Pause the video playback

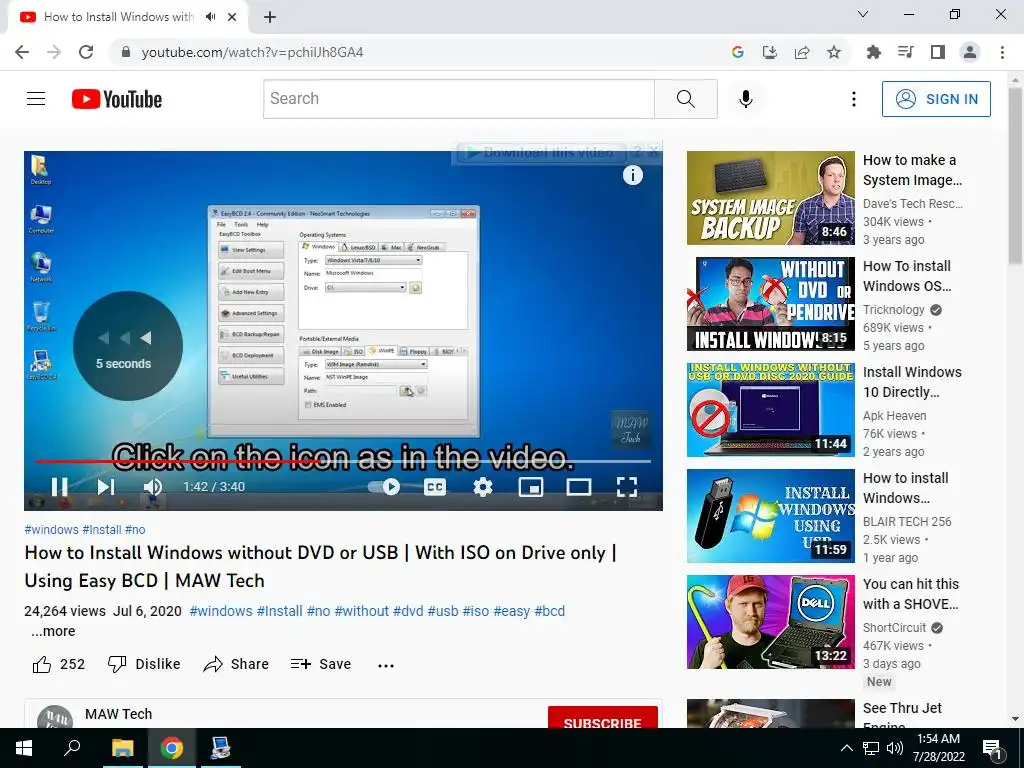pos(59,487)
